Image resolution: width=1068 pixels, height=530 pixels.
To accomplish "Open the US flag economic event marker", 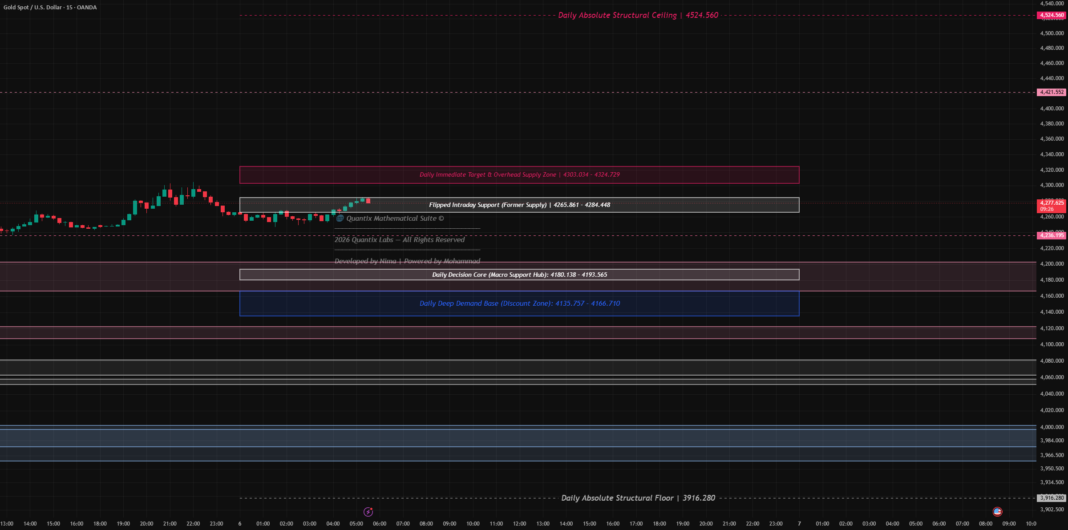I will pyautogui.click(x=998, y=511).
